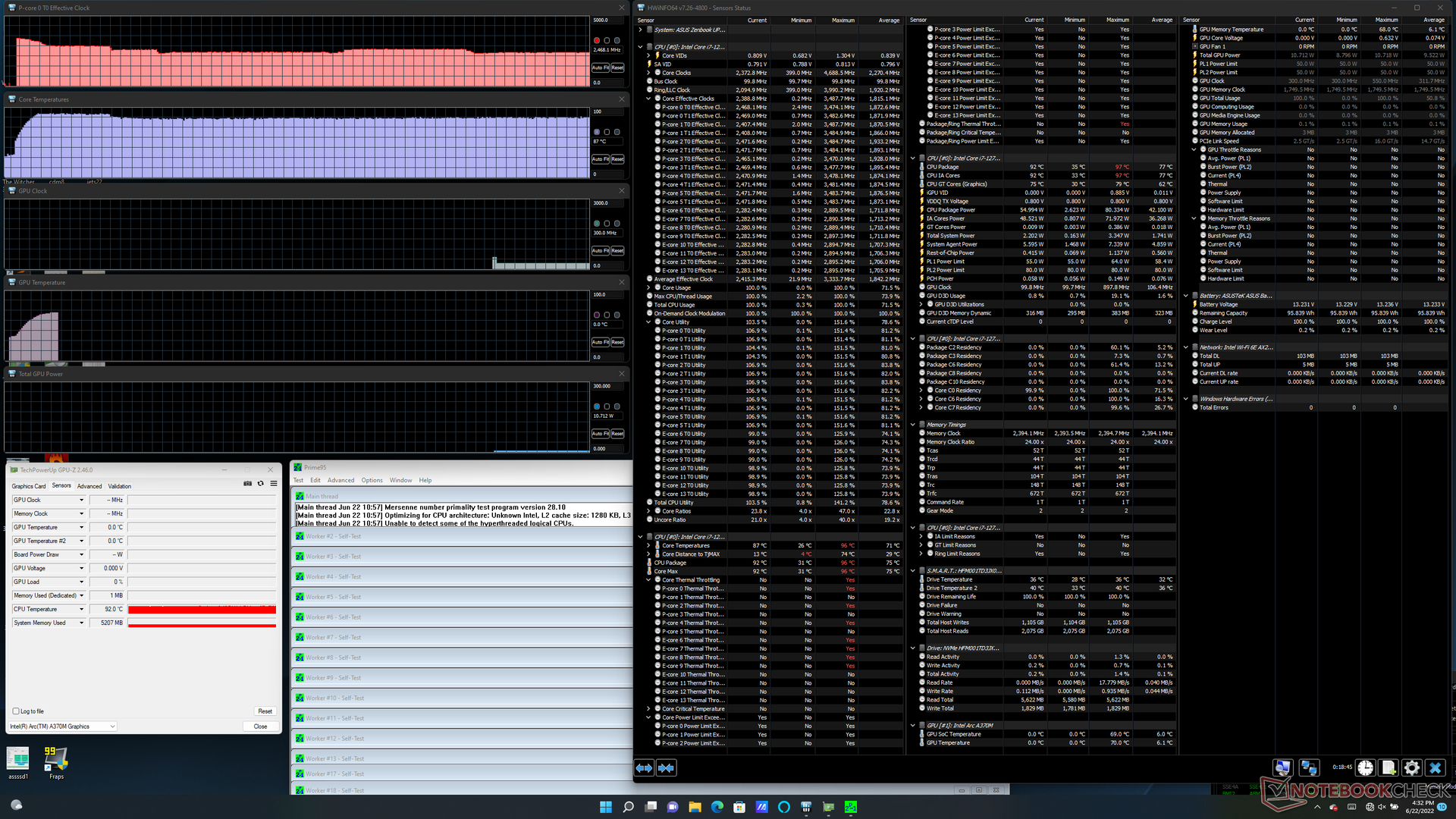
Task: Reset min/max values with the clock icon
Action: [1365, 768]
